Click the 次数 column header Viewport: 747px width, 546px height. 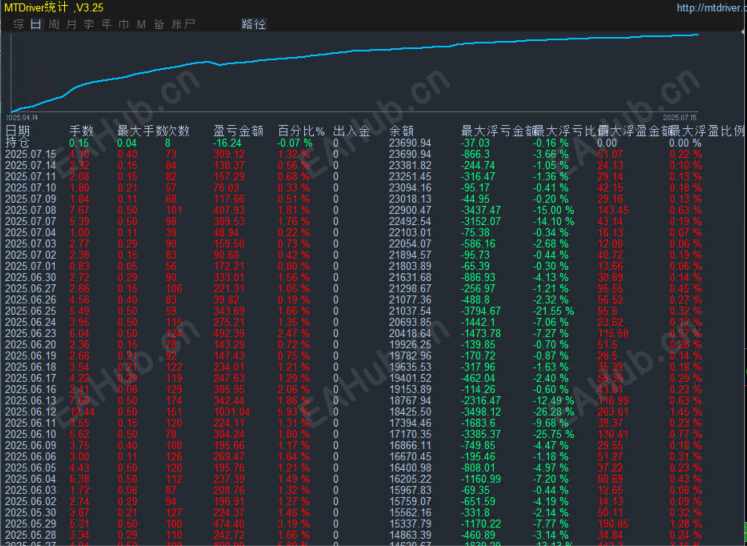[x=177, y=131]
